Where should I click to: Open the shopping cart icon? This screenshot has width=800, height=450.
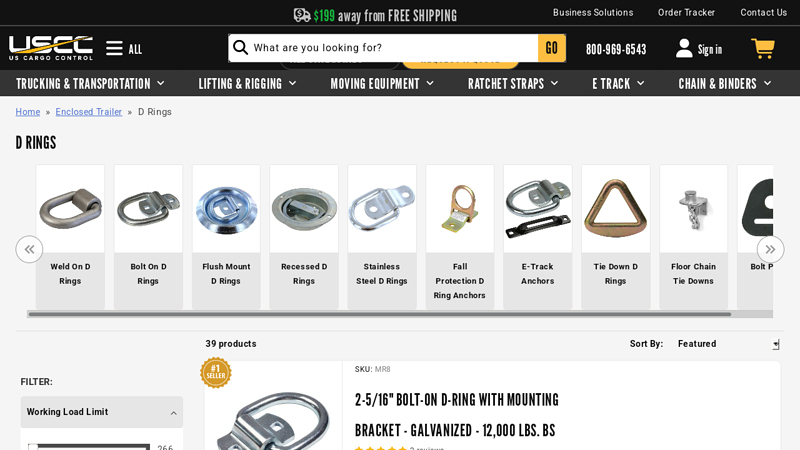tap(763, 48)
